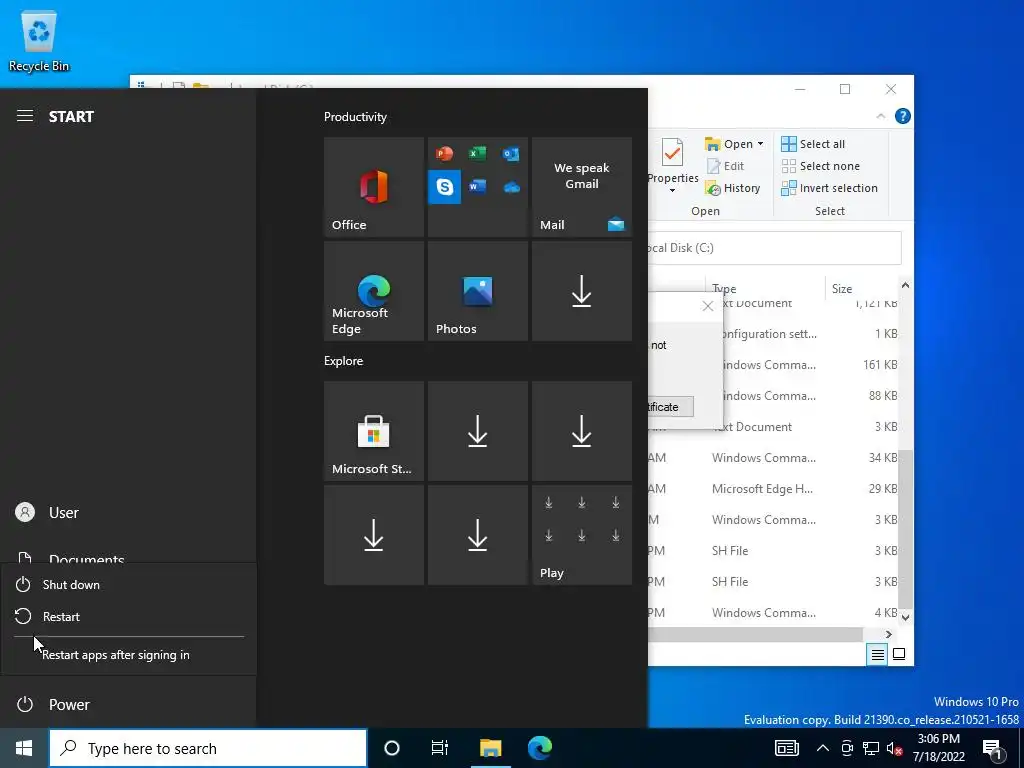Expand the Open dropdown arrow in ribbon
The image size is (1024, 768).
tap(760, 144)
